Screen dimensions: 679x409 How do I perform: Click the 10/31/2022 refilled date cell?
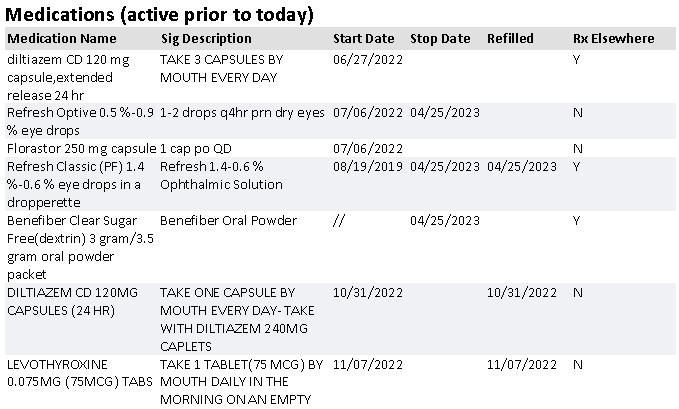point(521,292)
